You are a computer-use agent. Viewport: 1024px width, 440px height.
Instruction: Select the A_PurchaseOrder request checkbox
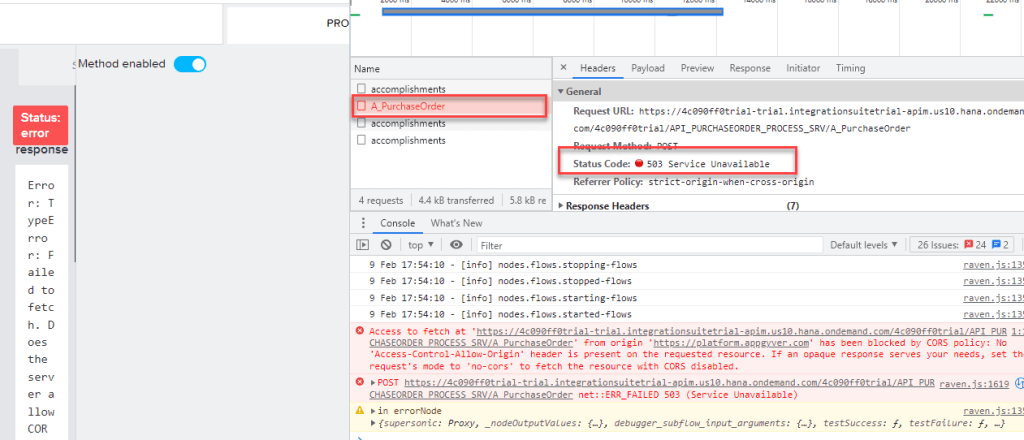[x=362, y=106]
